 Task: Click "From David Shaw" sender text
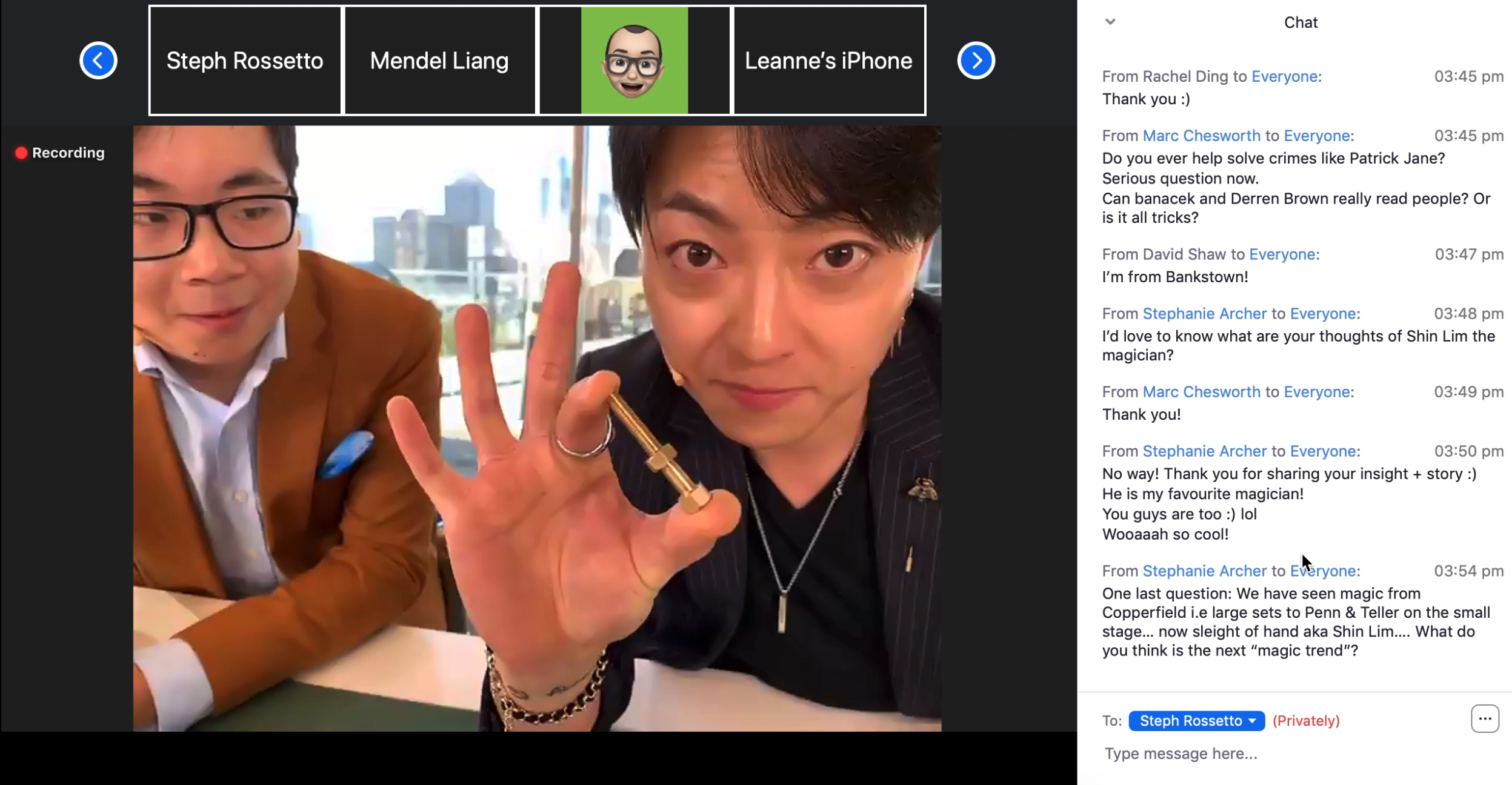pos(1164,254)
